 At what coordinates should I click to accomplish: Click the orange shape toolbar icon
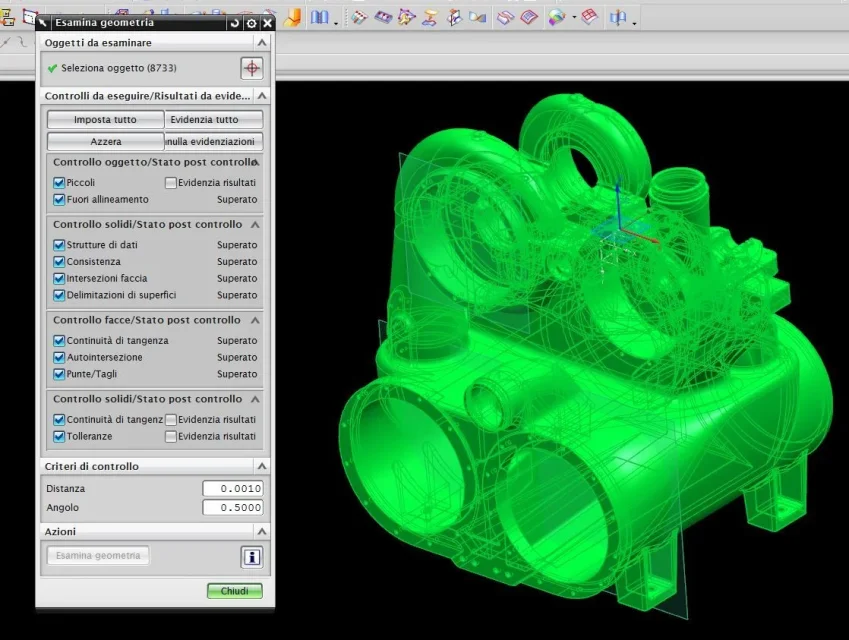292,17
